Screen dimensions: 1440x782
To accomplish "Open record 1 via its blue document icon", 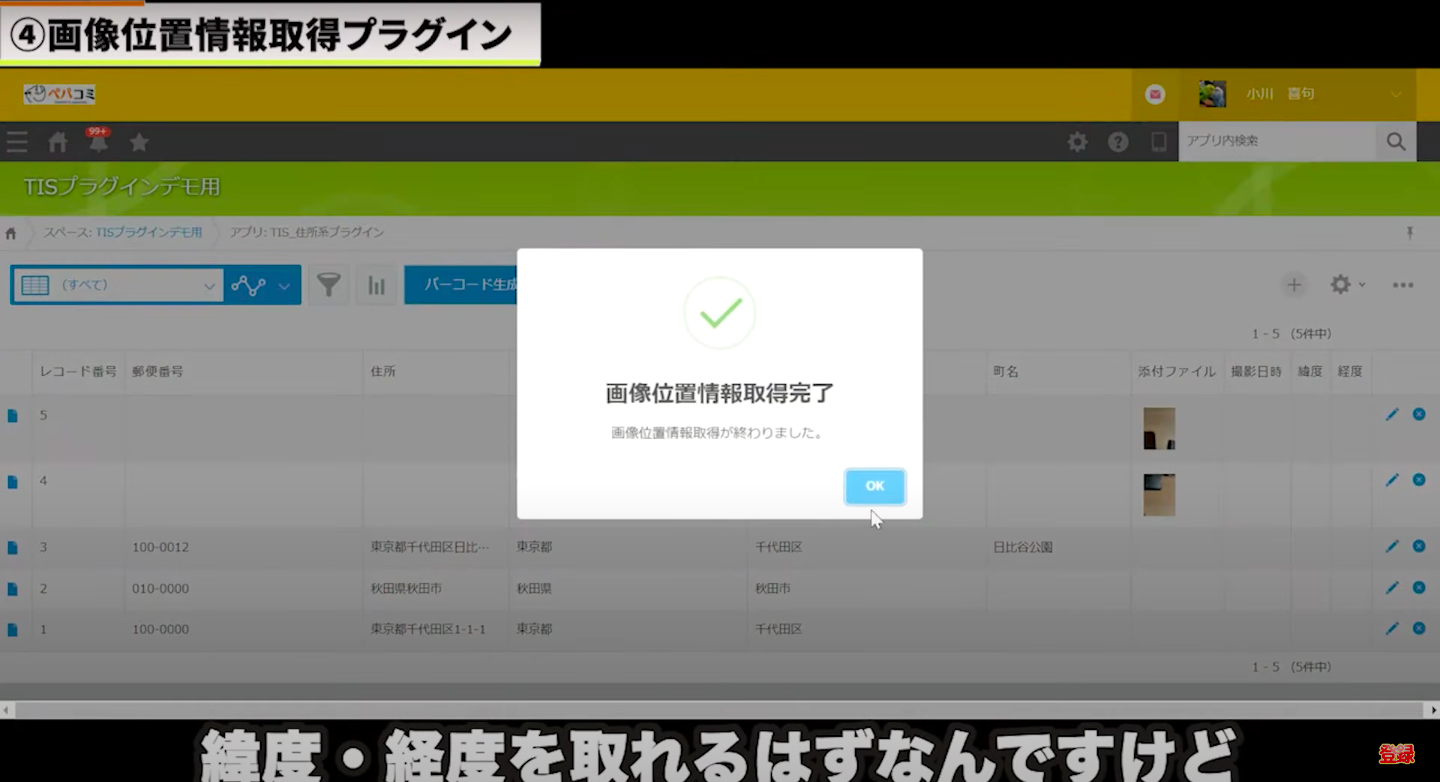I will tap(13, 629).
